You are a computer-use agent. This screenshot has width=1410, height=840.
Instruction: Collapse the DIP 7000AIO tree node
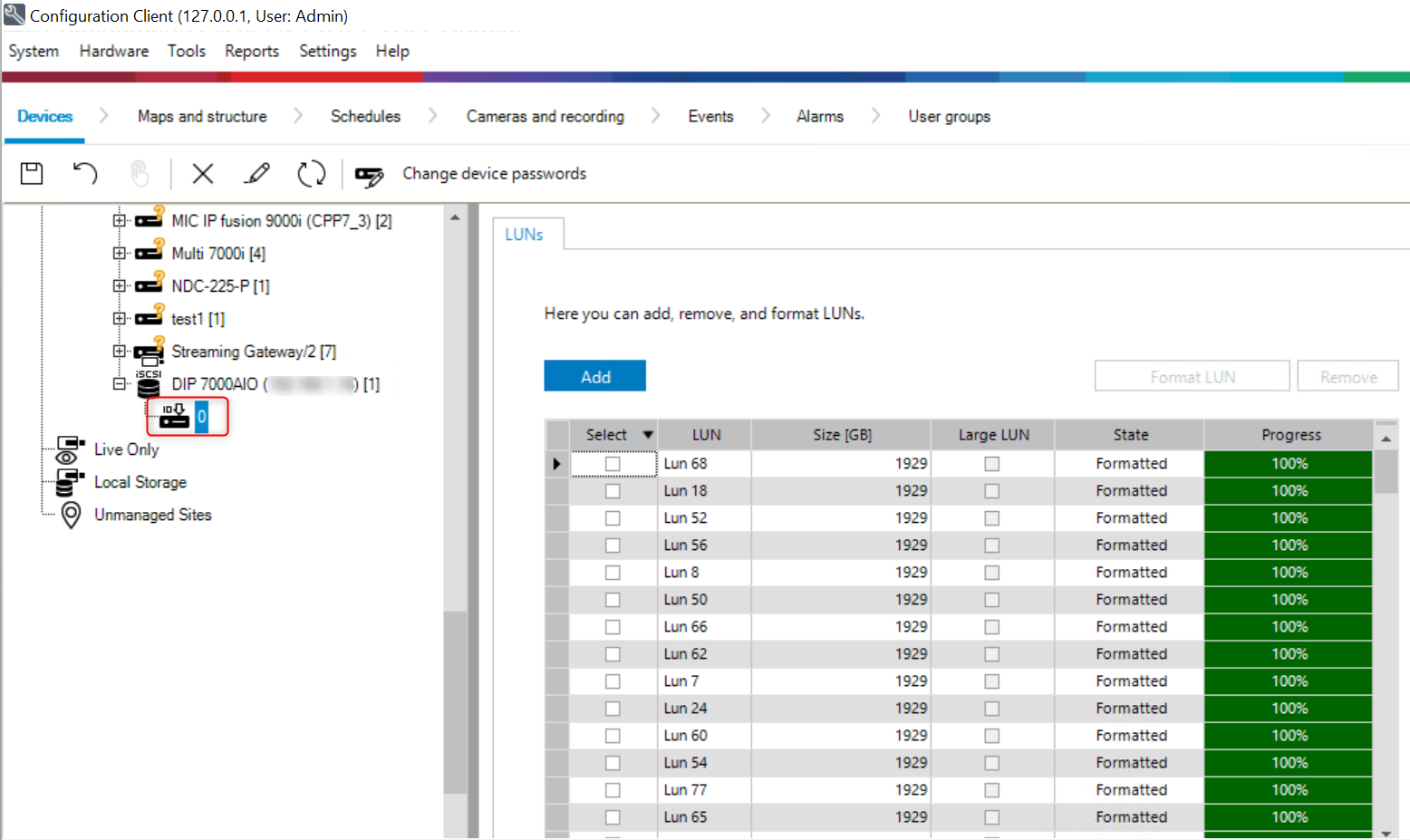(120, 384)
